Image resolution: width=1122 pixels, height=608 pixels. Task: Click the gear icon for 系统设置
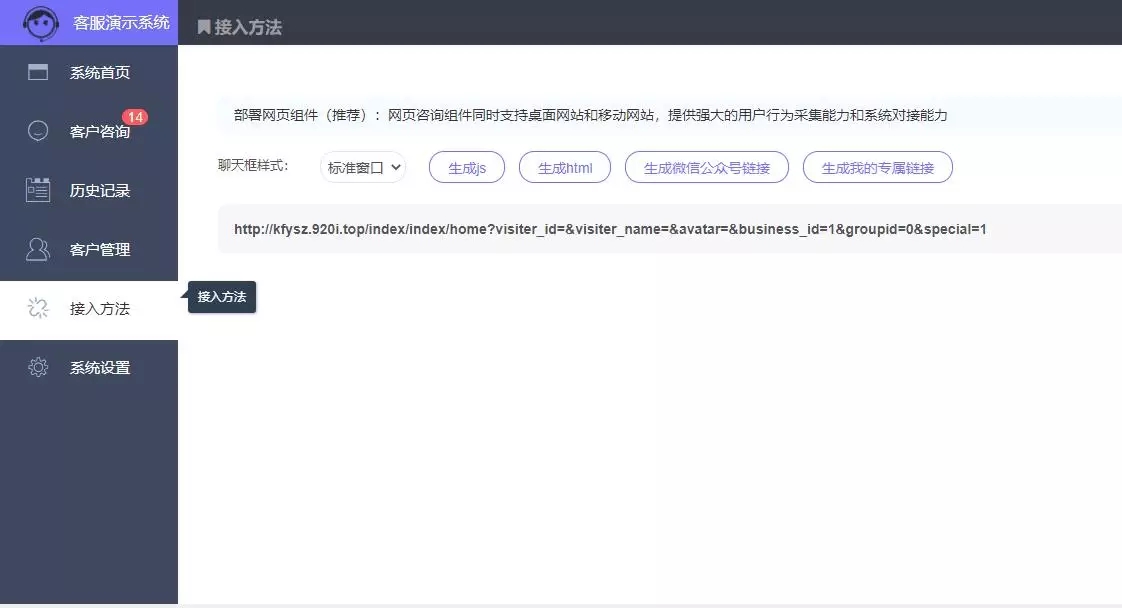coord(38,367)
